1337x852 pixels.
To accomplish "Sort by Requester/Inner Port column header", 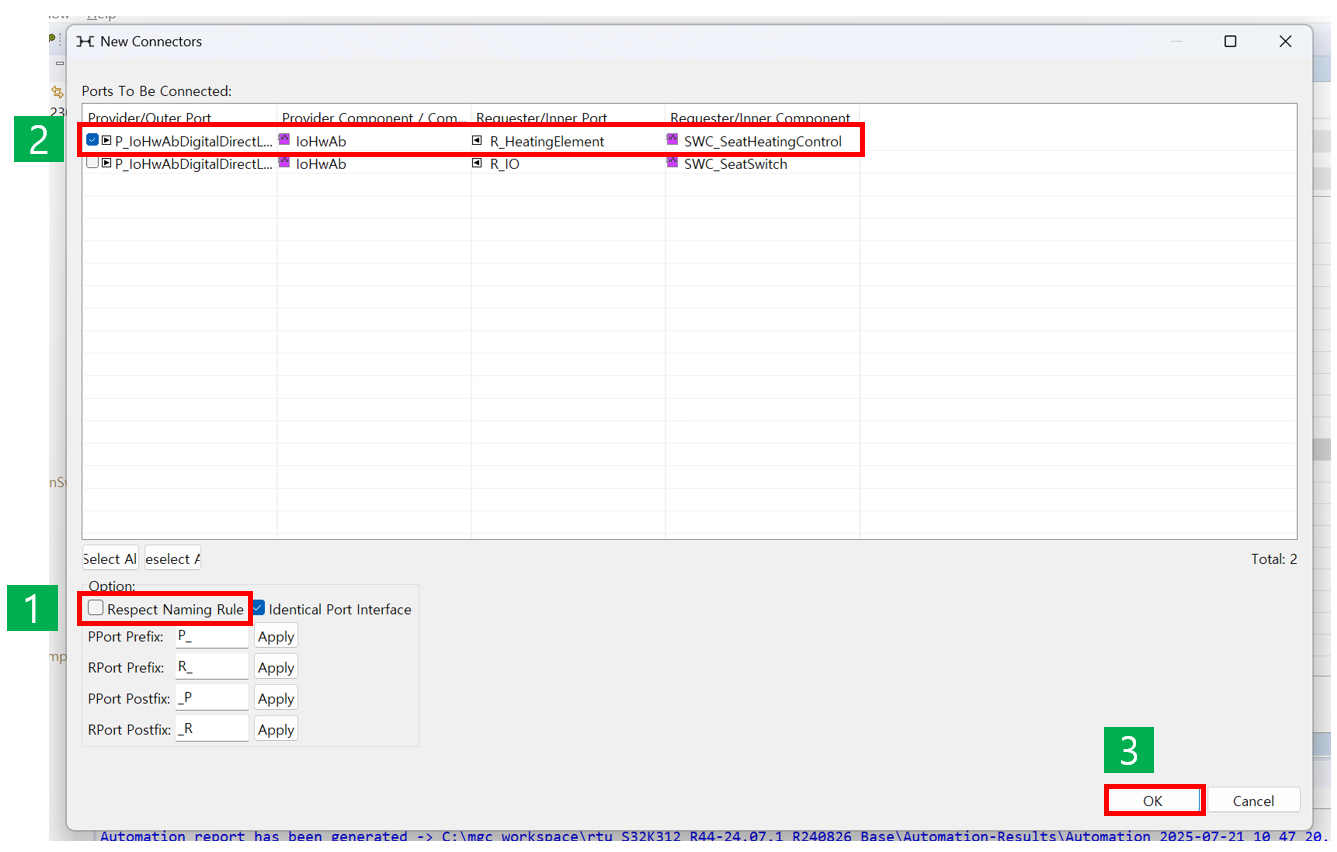I will click(x=541, y=118).
